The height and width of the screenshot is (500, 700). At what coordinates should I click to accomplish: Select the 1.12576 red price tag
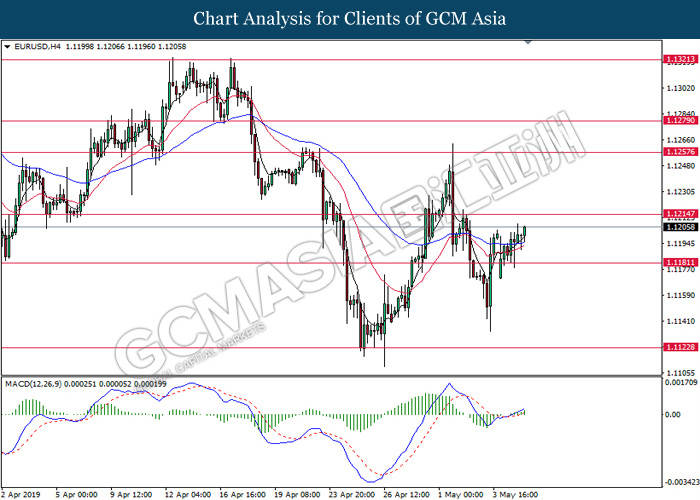pyautogui.click(x=680, y=152)
